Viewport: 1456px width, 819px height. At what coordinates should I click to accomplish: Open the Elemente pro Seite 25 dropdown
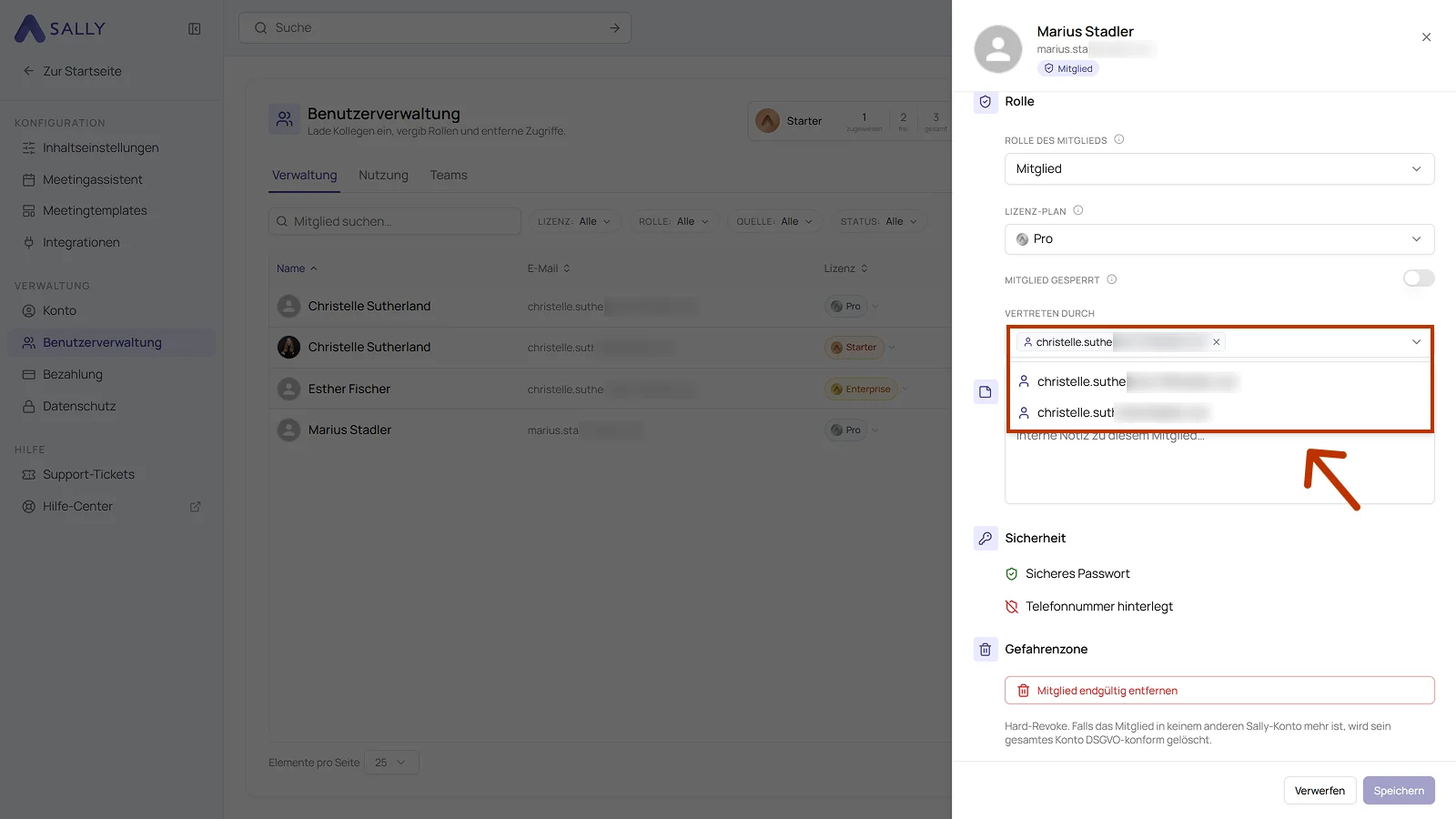392,763
